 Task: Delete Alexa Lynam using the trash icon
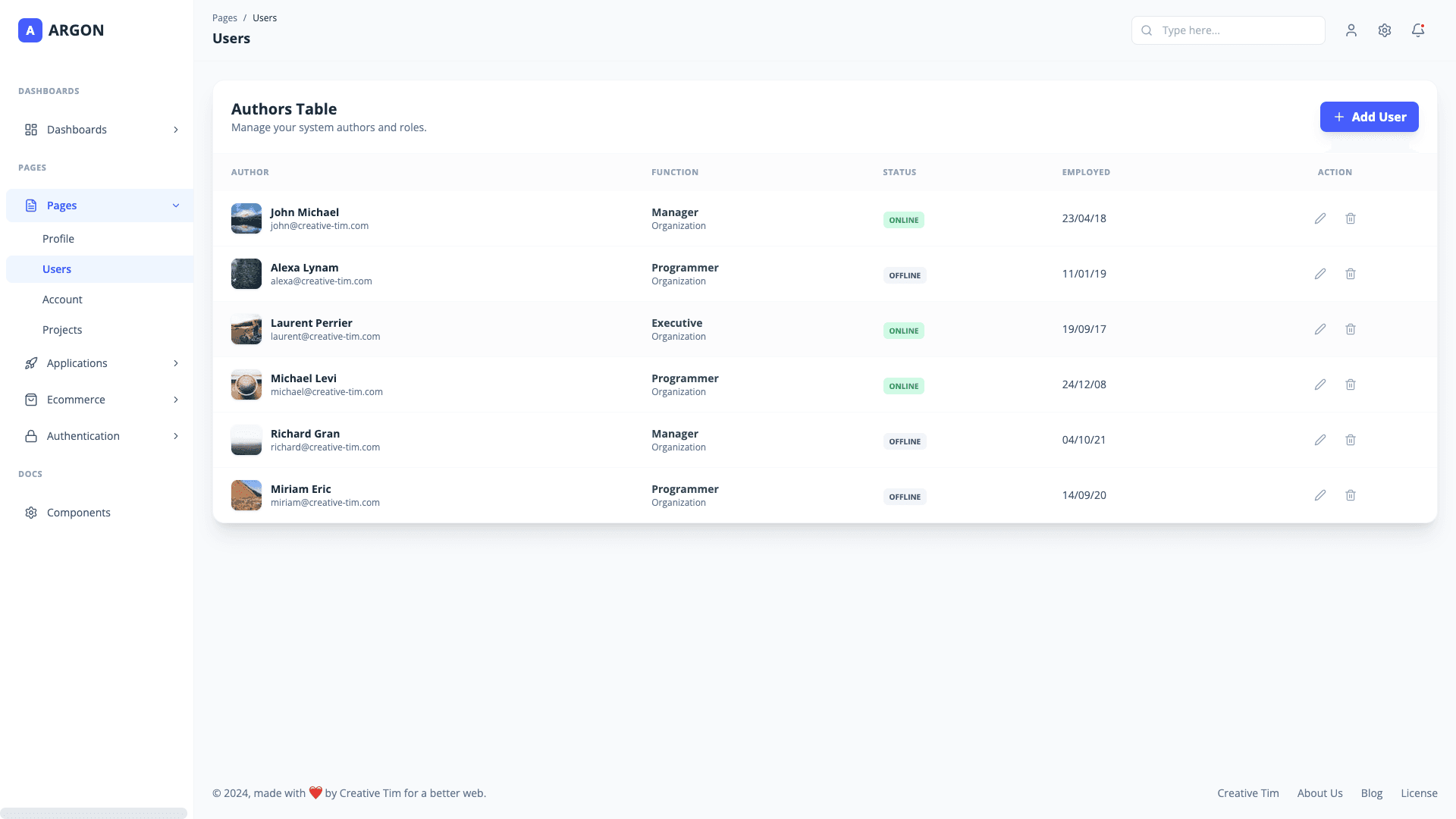point(1351,274)
